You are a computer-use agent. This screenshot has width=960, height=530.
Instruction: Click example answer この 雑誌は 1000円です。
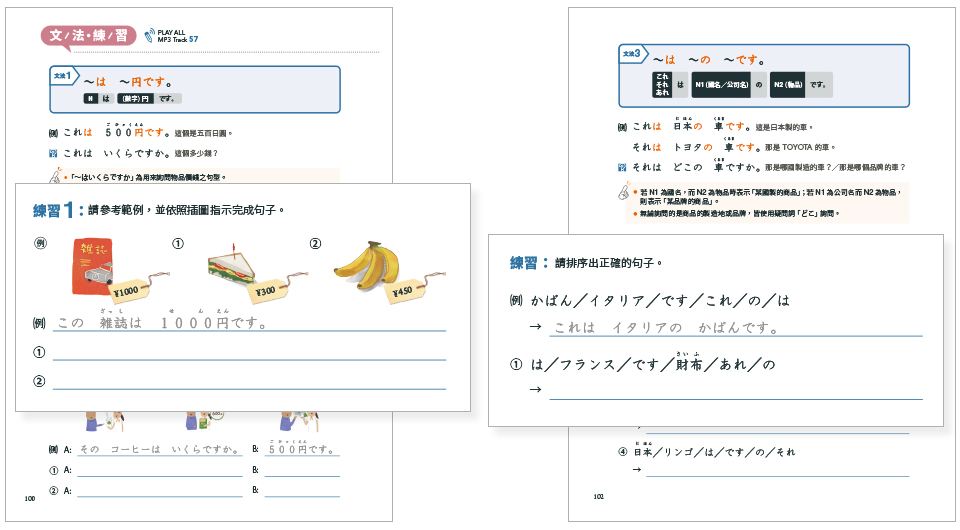point(162,322)
